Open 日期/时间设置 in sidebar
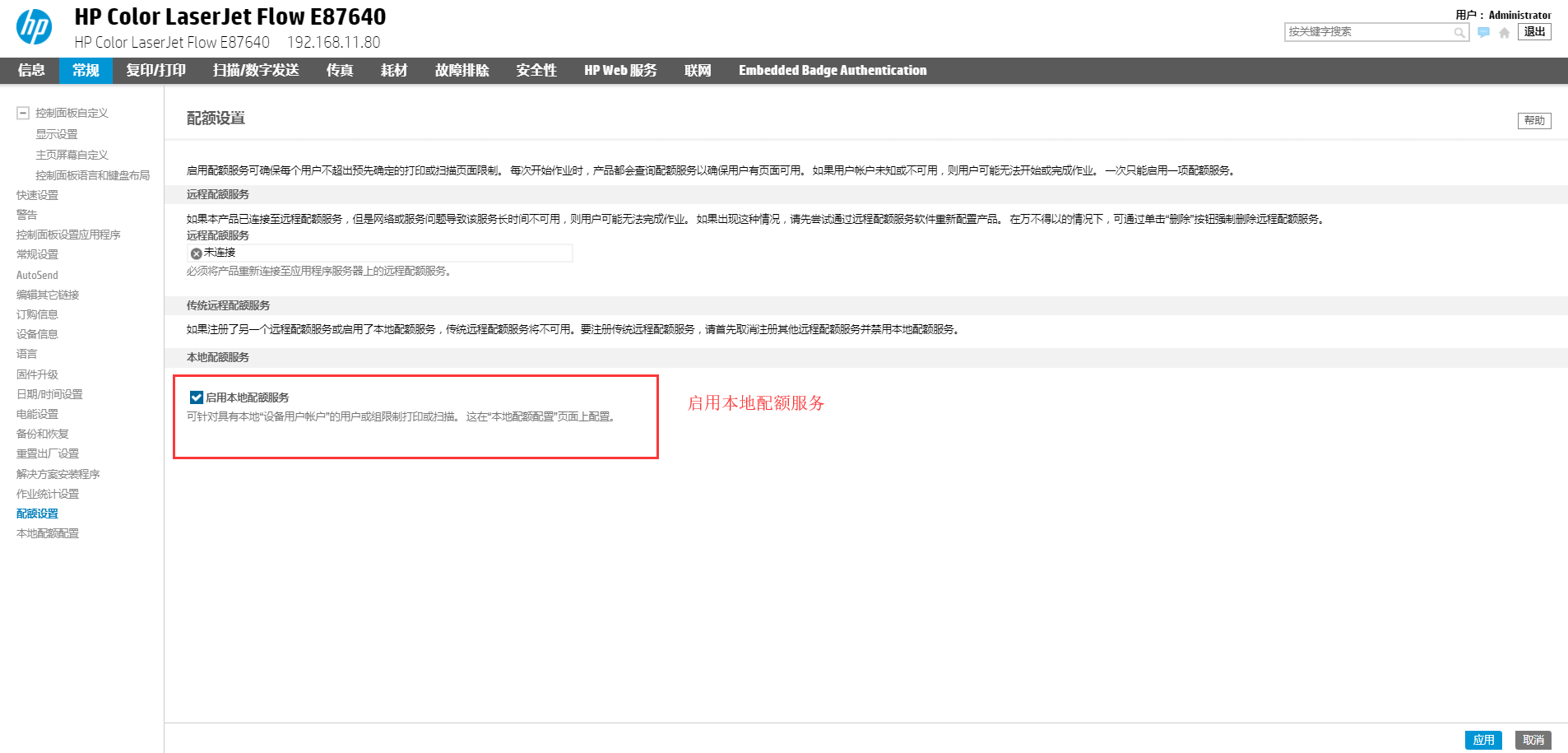The height and width of the screenshot is (753, 1568). click(x=49, y=394)
